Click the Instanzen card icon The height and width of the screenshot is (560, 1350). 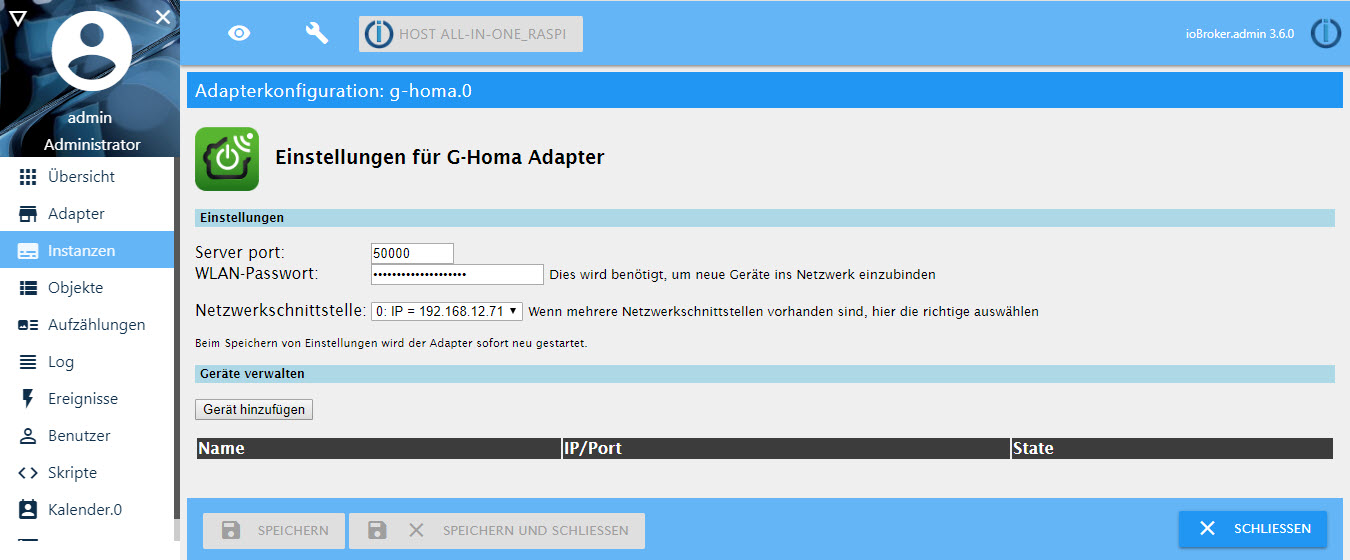pos(28,251)
